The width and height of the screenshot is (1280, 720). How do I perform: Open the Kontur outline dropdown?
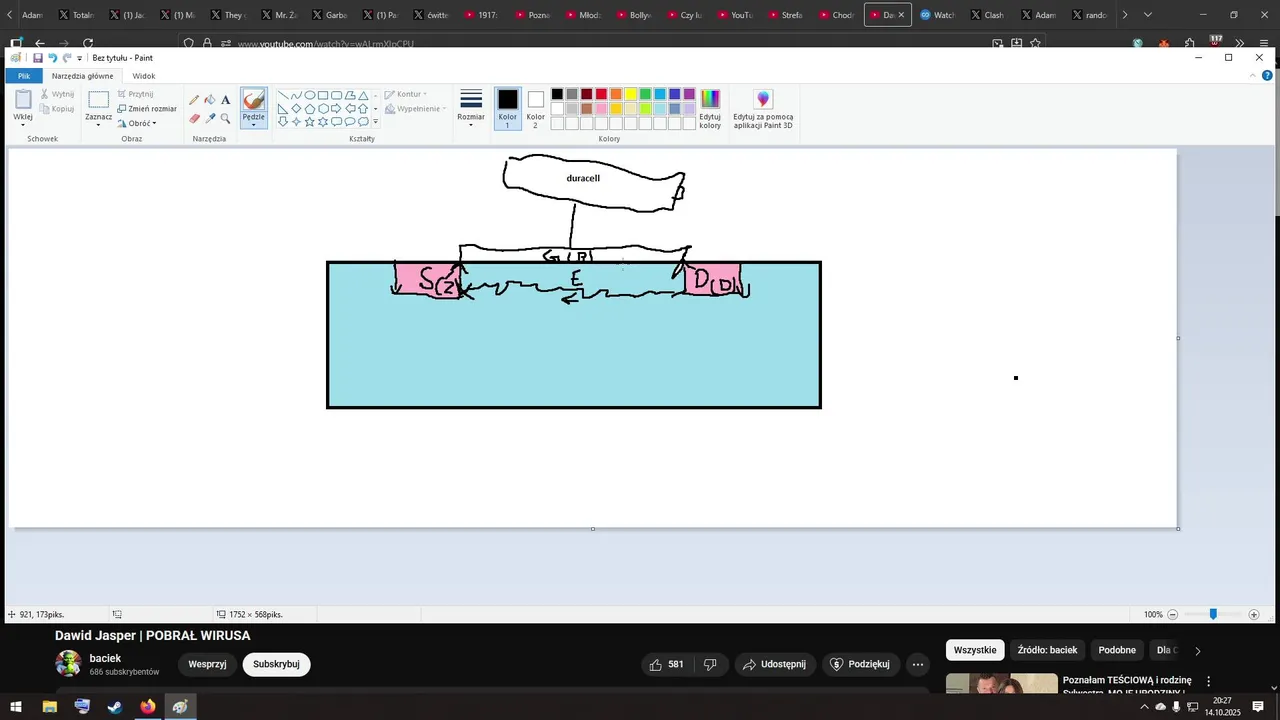tap(406, 94)
